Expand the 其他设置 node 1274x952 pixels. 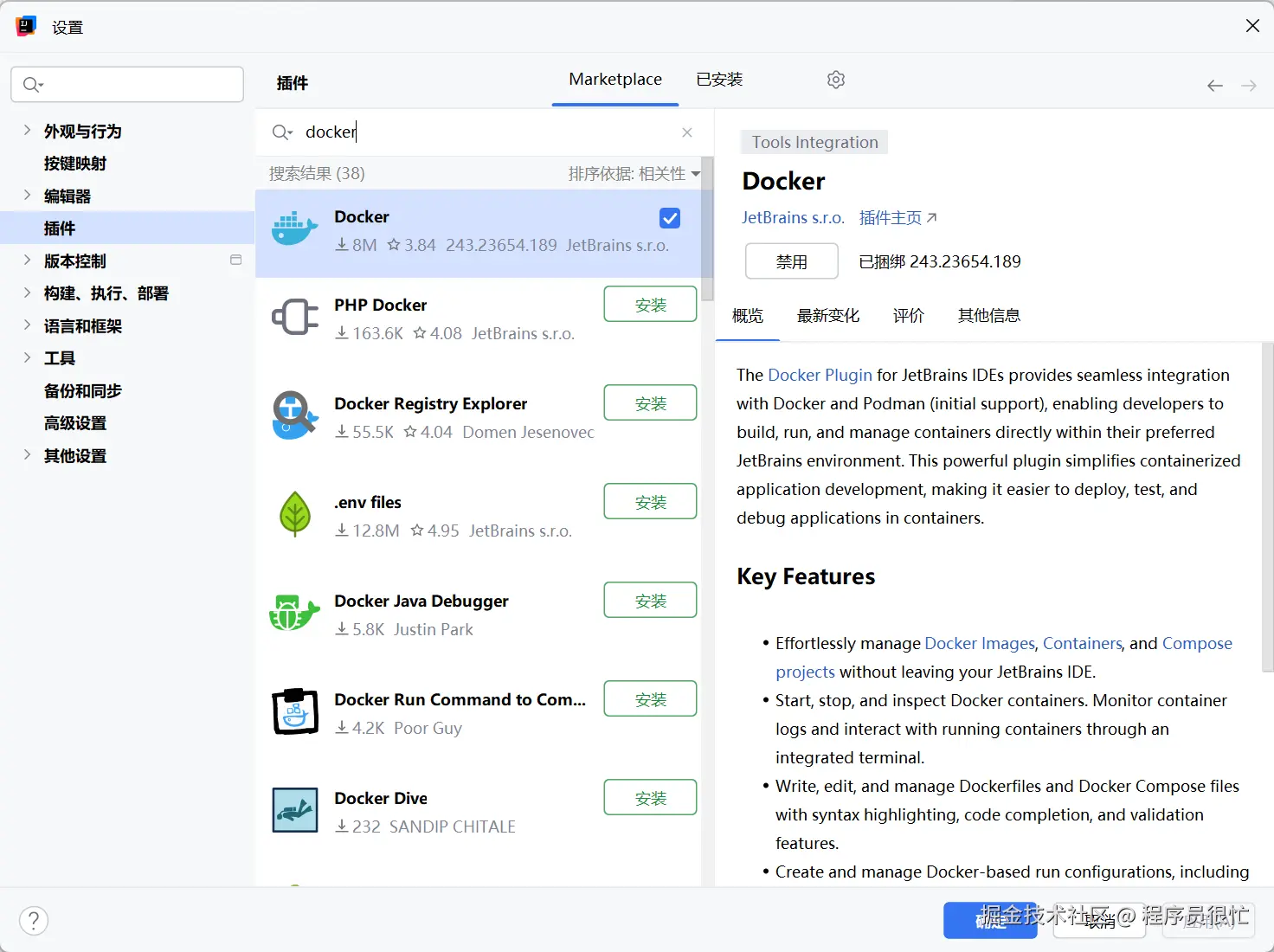pyautogui.click(x=27, y=455)
